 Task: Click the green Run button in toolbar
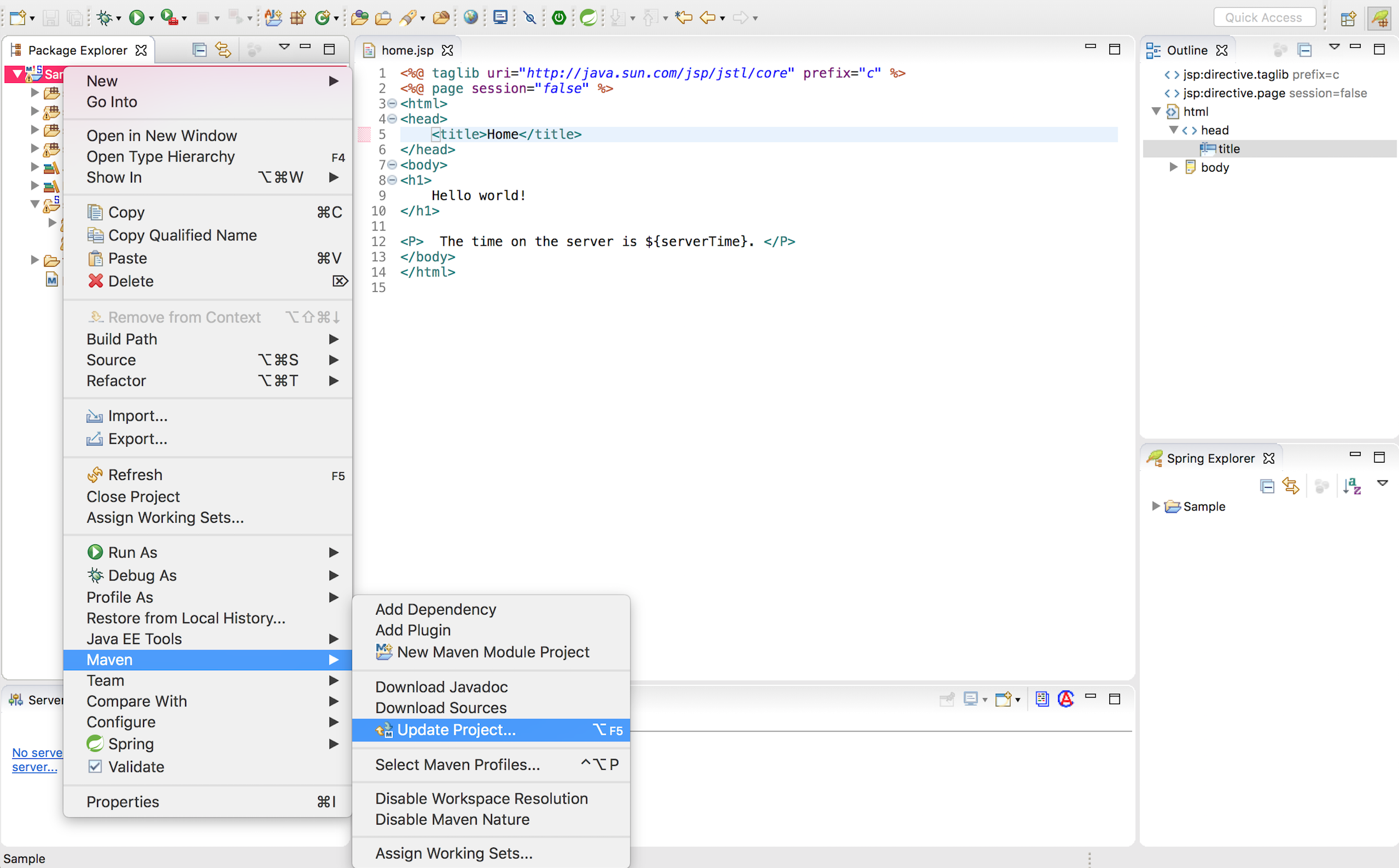point(136,17)
